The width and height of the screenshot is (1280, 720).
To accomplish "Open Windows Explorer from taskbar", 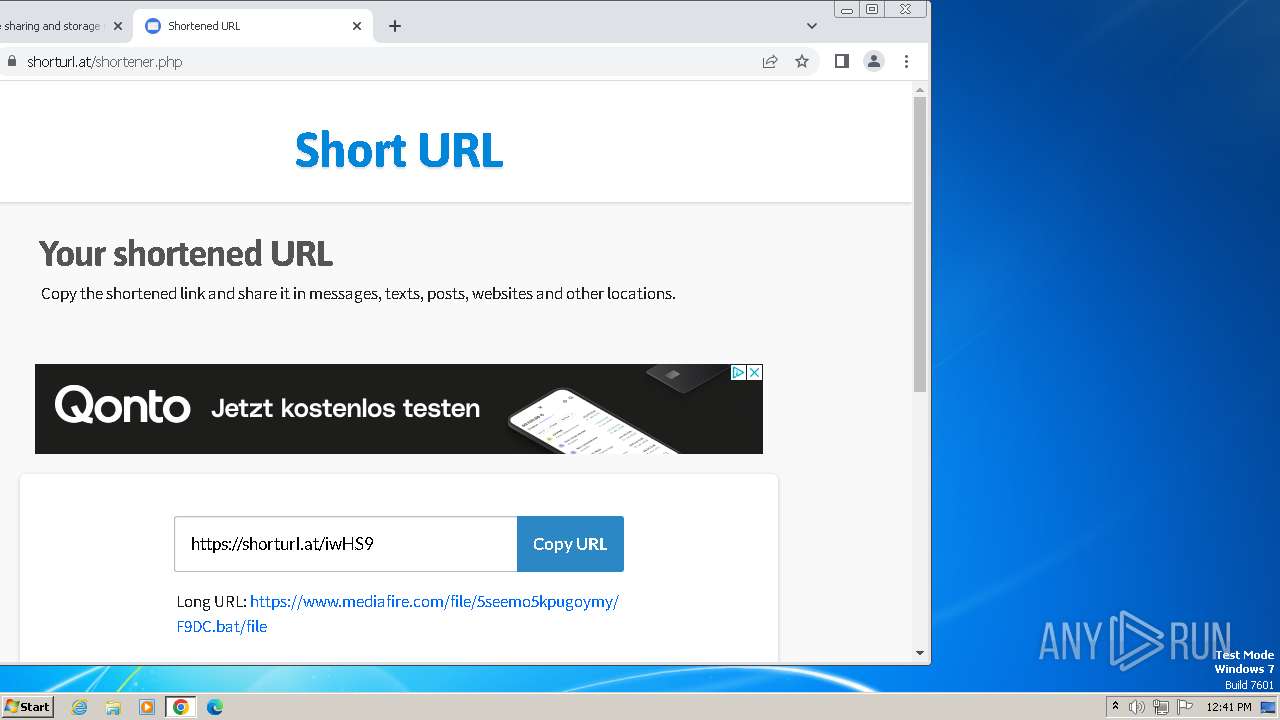I will tap(113, 707).
